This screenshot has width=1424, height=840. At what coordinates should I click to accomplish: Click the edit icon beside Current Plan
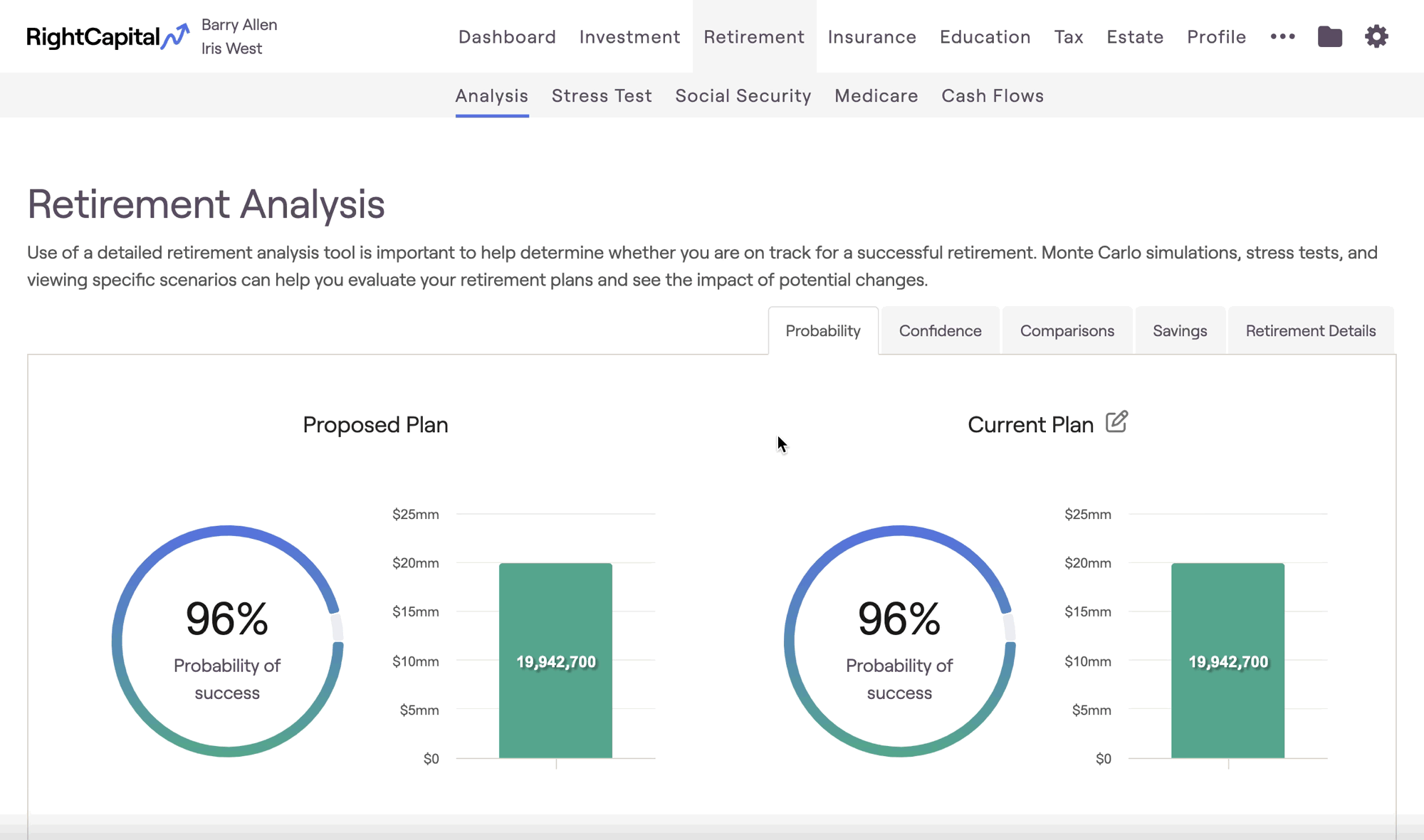coord(1116,422)
